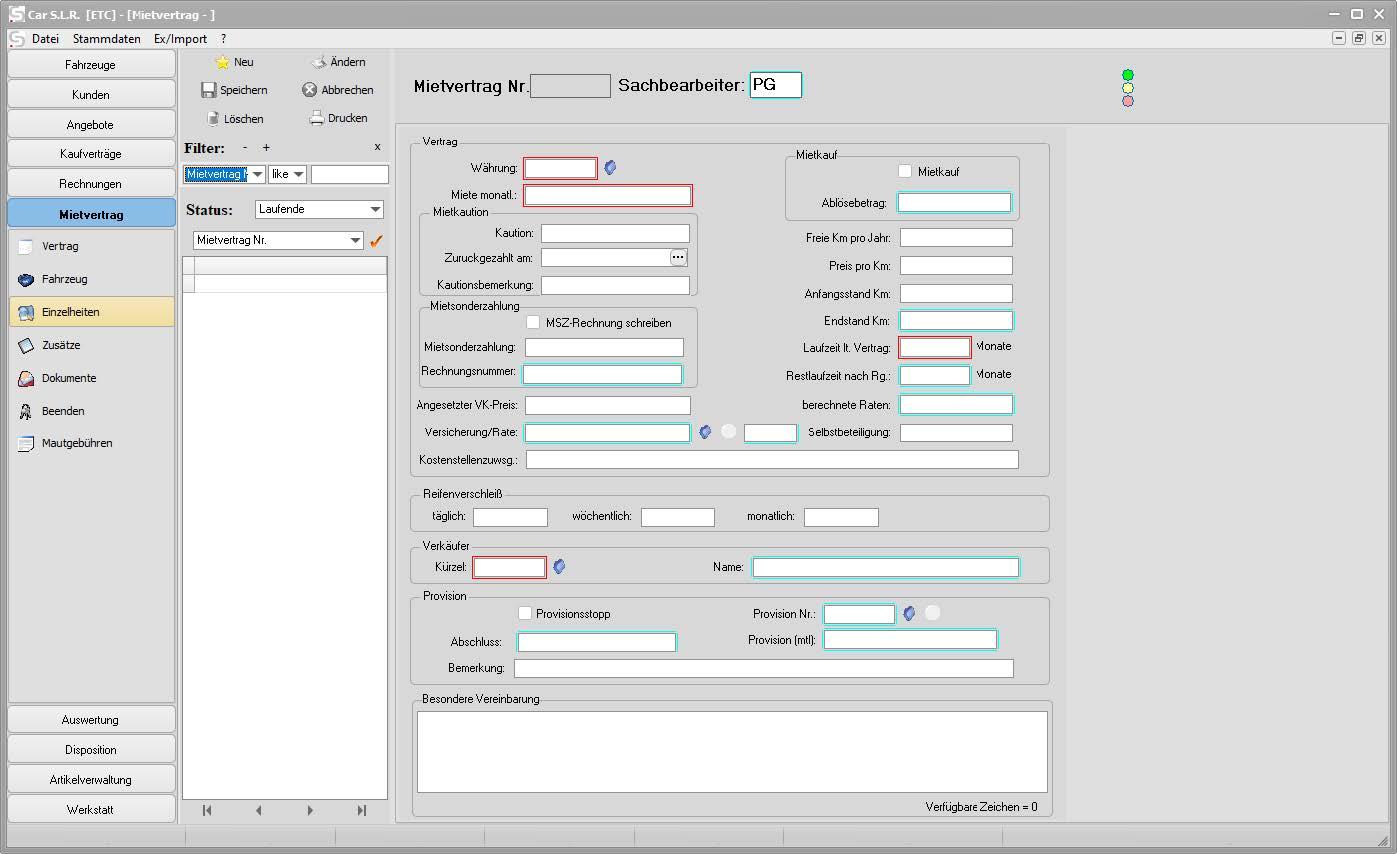Open the Stammdaten menu
The width and height of the screenshot is (1397, 854).
tap(106, 39)
